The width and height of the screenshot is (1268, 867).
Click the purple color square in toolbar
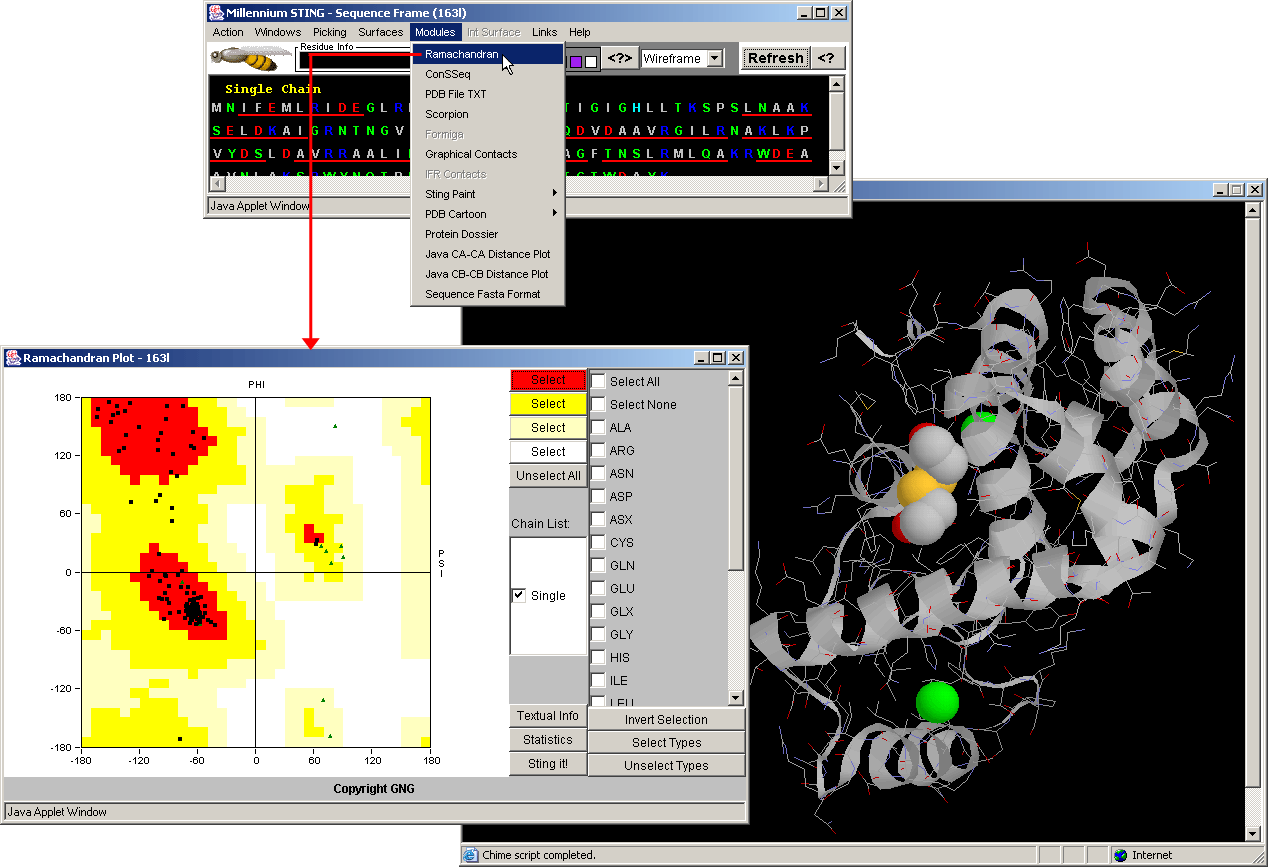576,62
